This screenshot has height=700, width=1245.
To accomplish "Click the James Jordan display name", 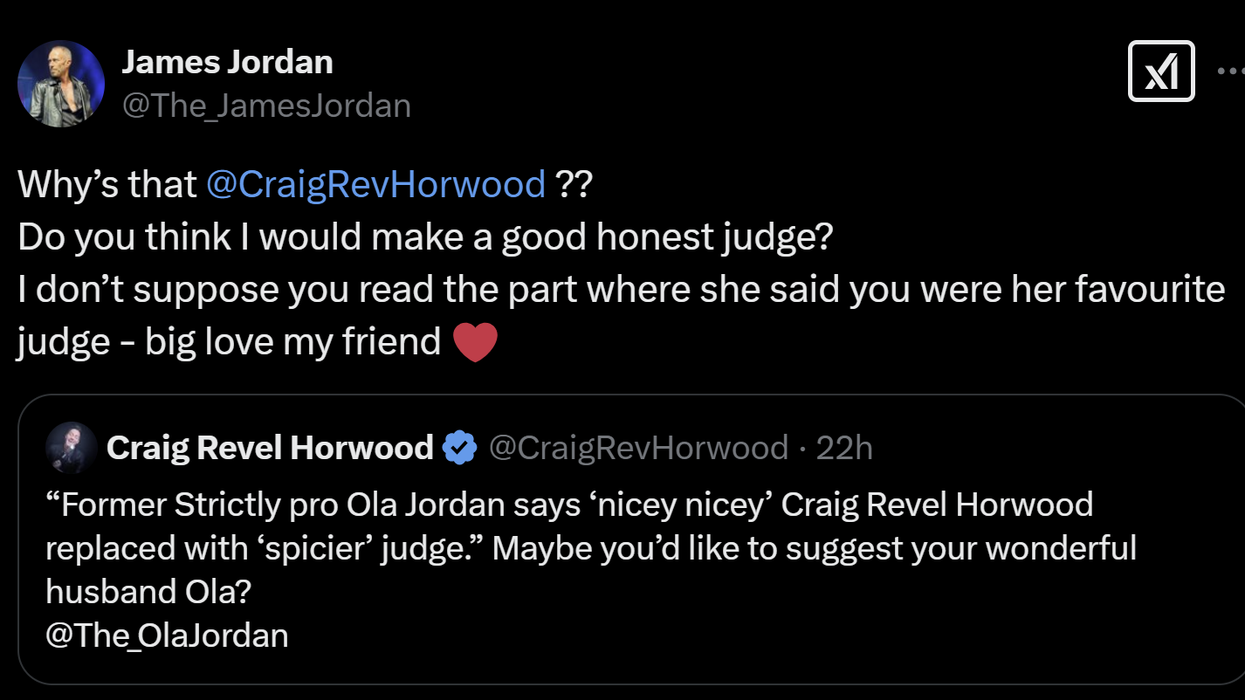I will tap(227, 62).
